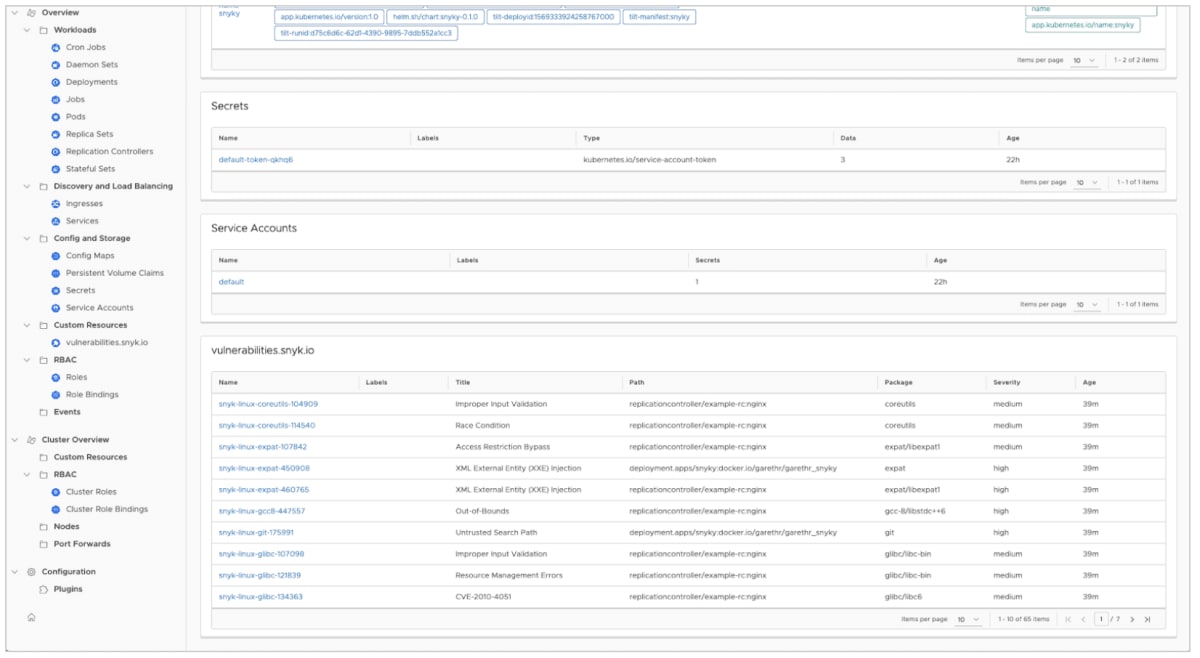Open snyk-linux-gcc8-447557 vulnerability

click(262, 511)
